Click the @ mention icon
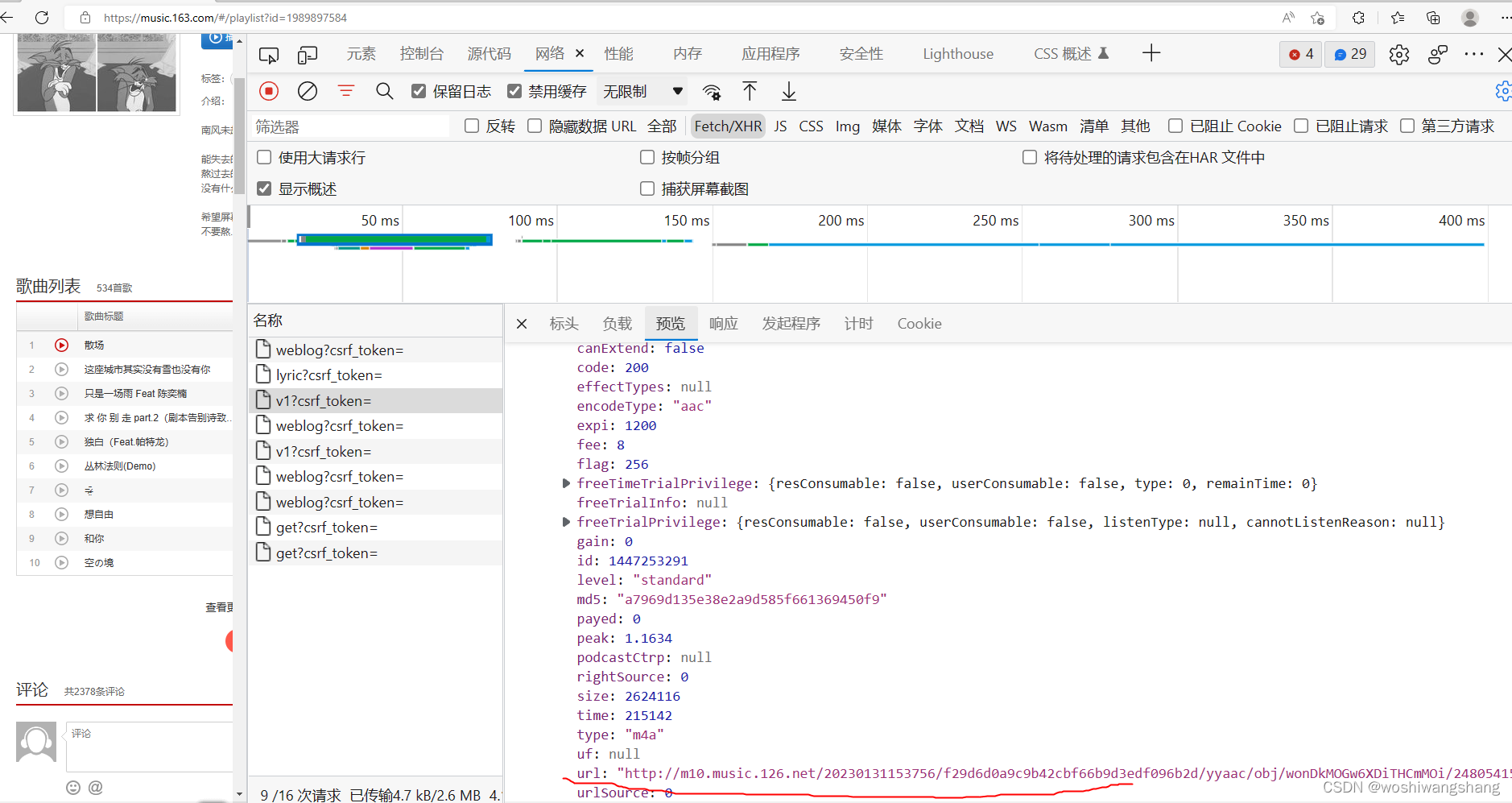Viewport: 1512px width, 803px height. [96, 788]
